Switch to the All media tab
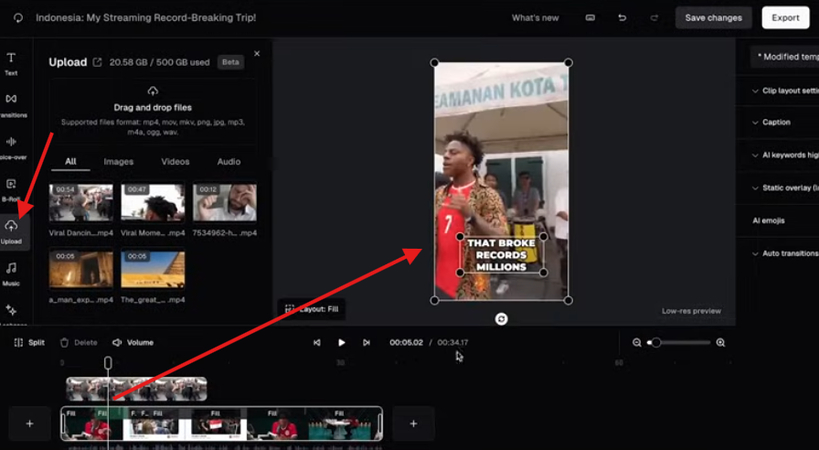The width and height of the screenshot is (819, 450). click(71, 161)
